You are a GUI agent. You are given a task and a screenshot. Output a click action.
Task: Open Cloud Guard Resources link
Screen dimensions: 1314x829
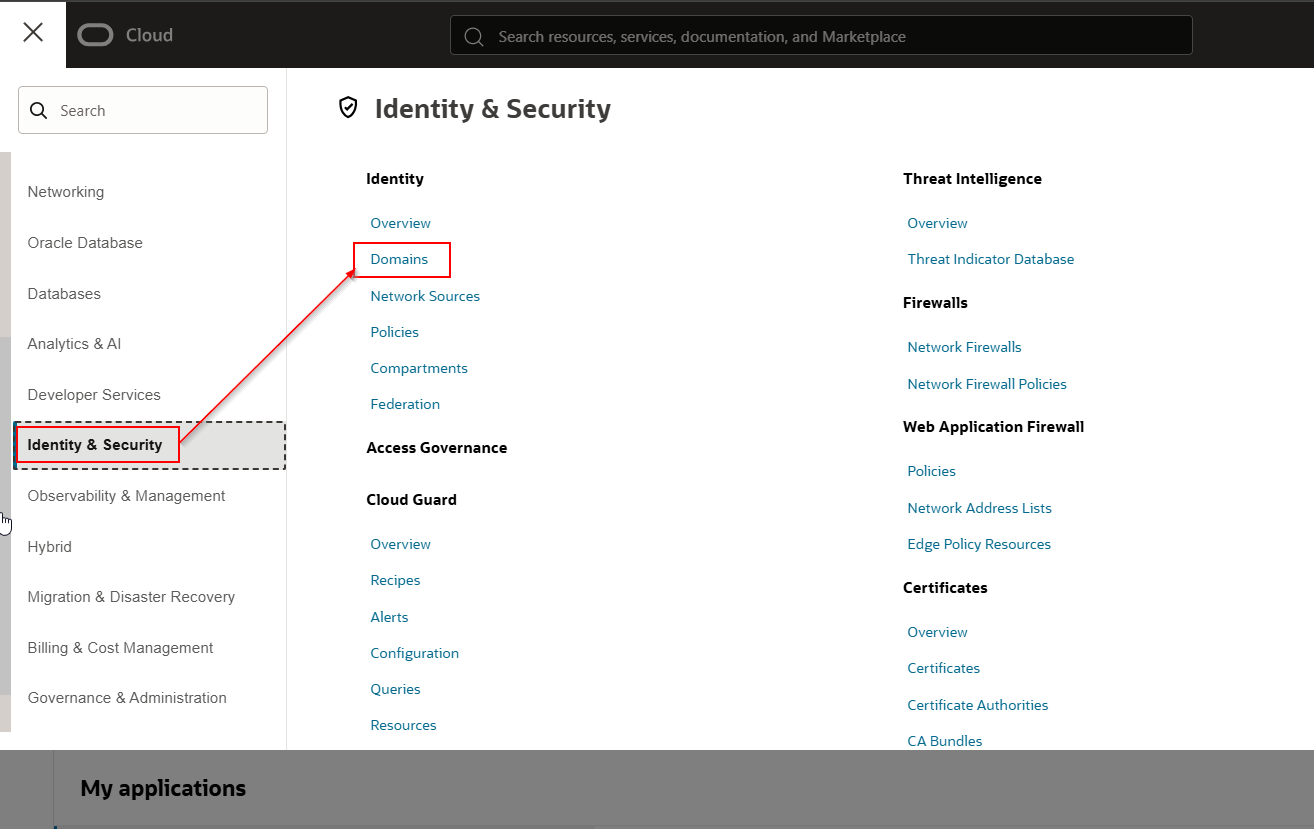pos(403,725)
